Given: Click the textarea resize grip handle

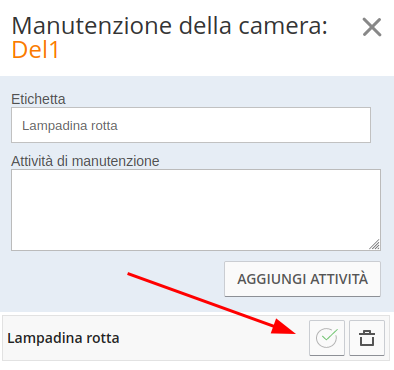Looking at the screenshot, I should pos(374,244).
